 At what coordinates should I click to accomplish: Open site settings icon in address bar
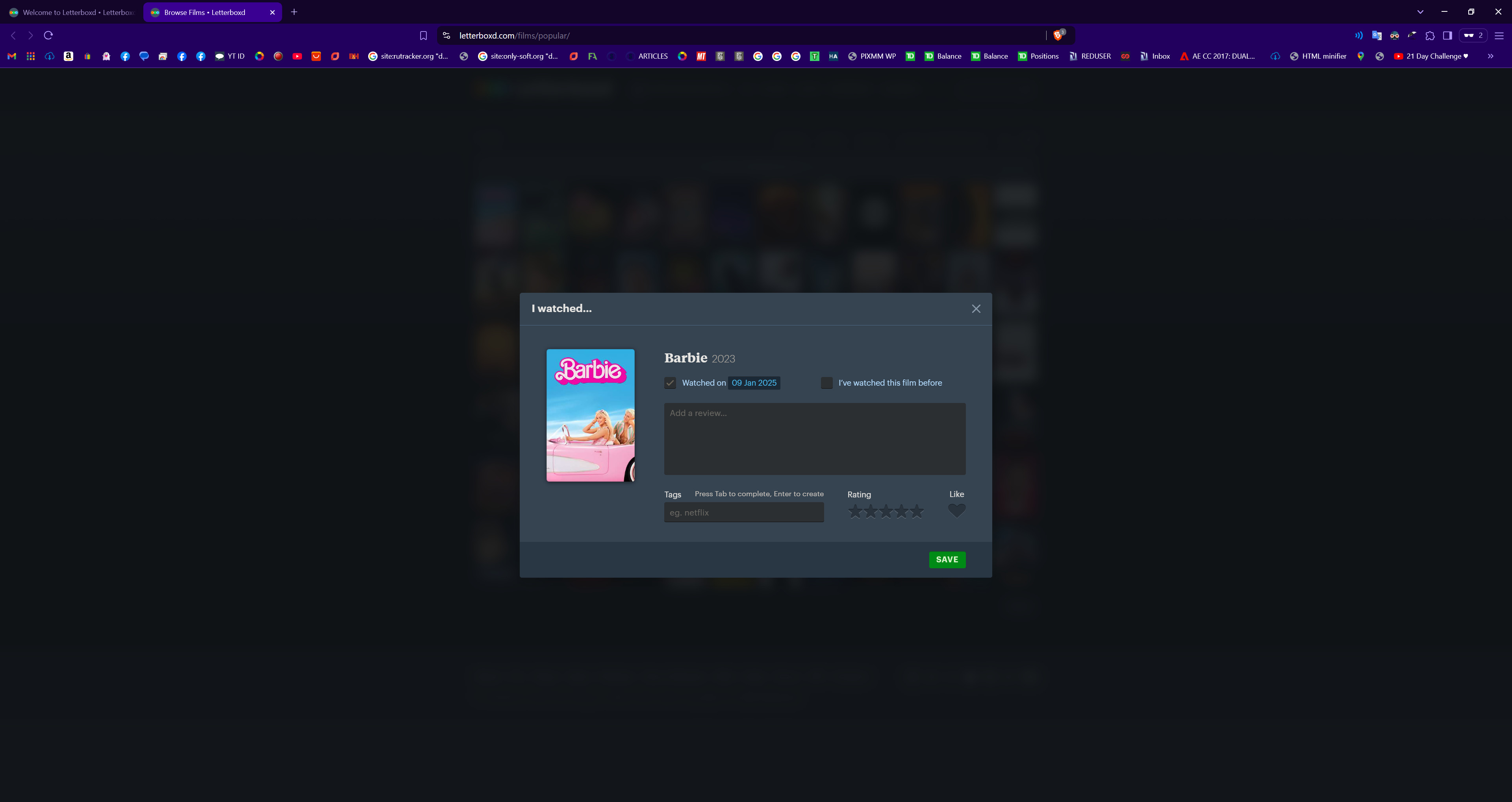coord(447,36)
